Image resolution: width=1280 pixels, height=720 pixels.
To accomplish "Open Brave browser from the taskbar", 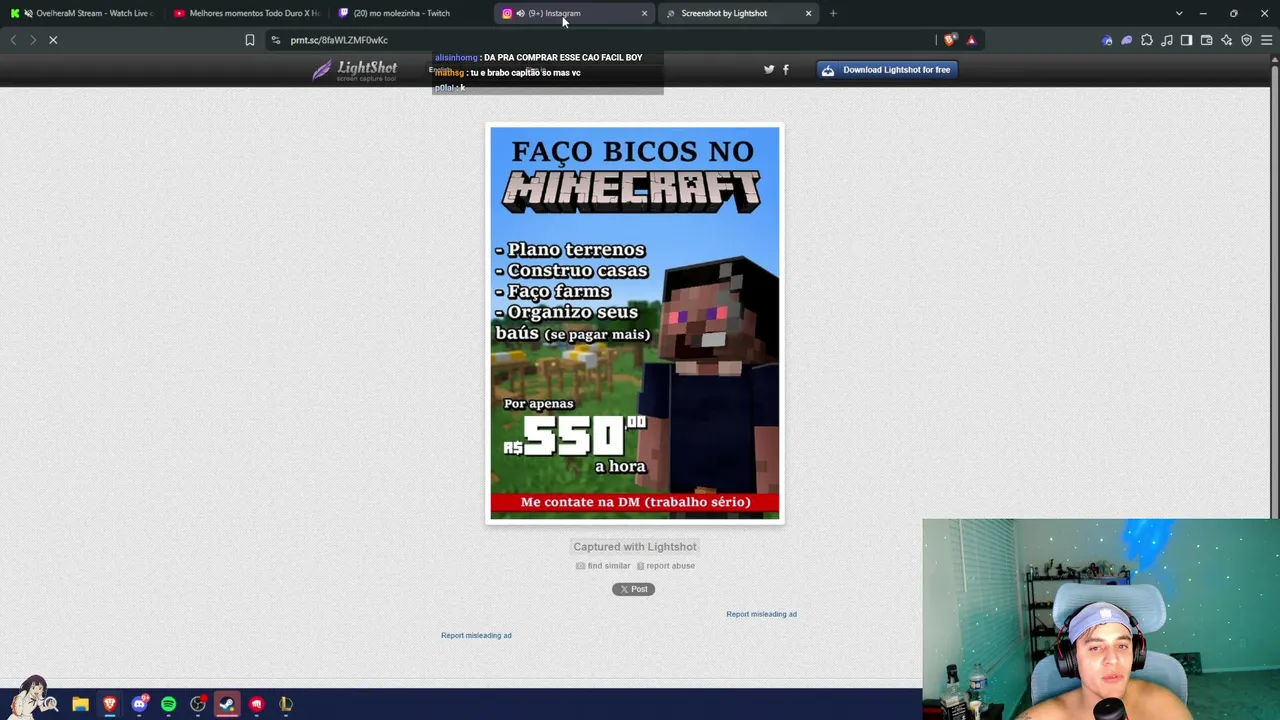I will click(x=110, y=704).
